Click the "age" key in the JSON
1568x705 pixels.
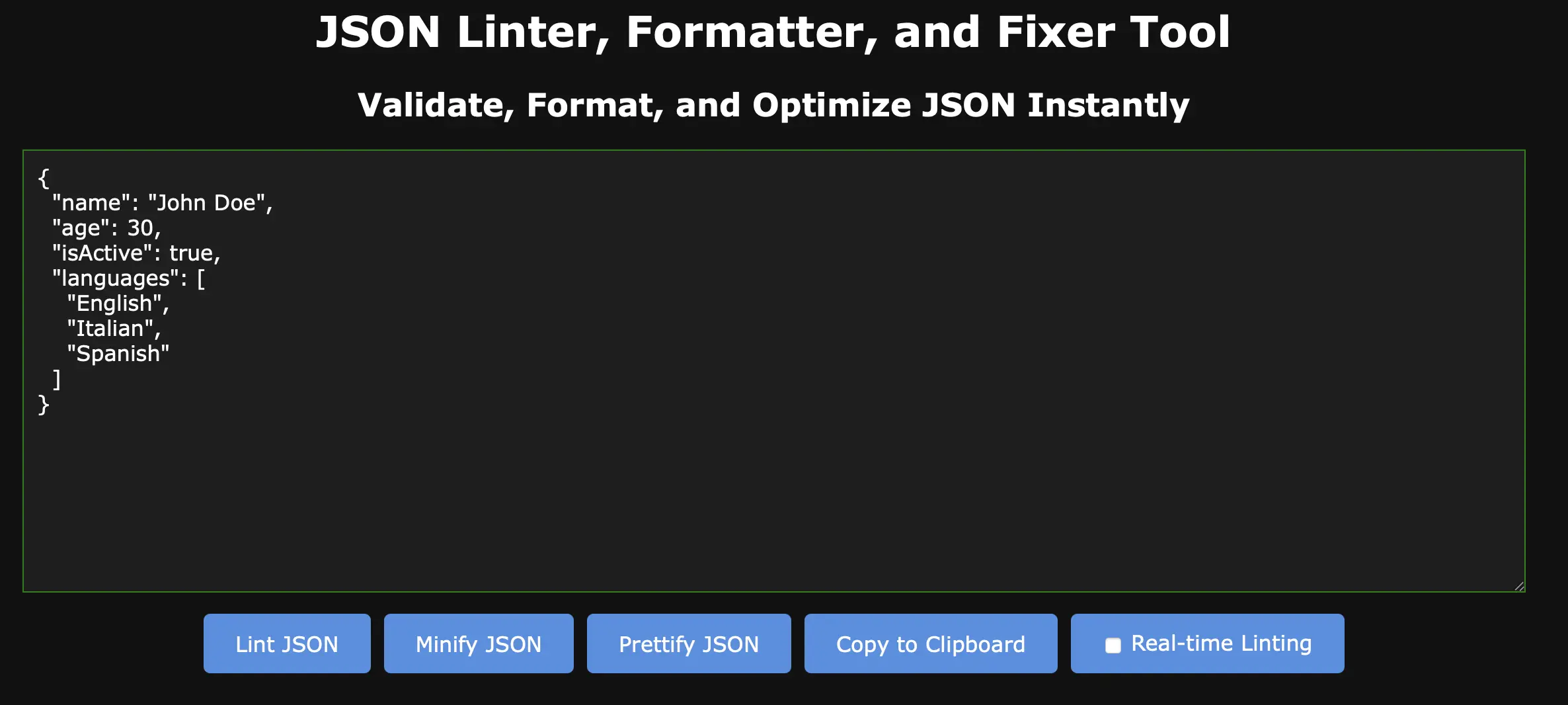tap(81, 228)
